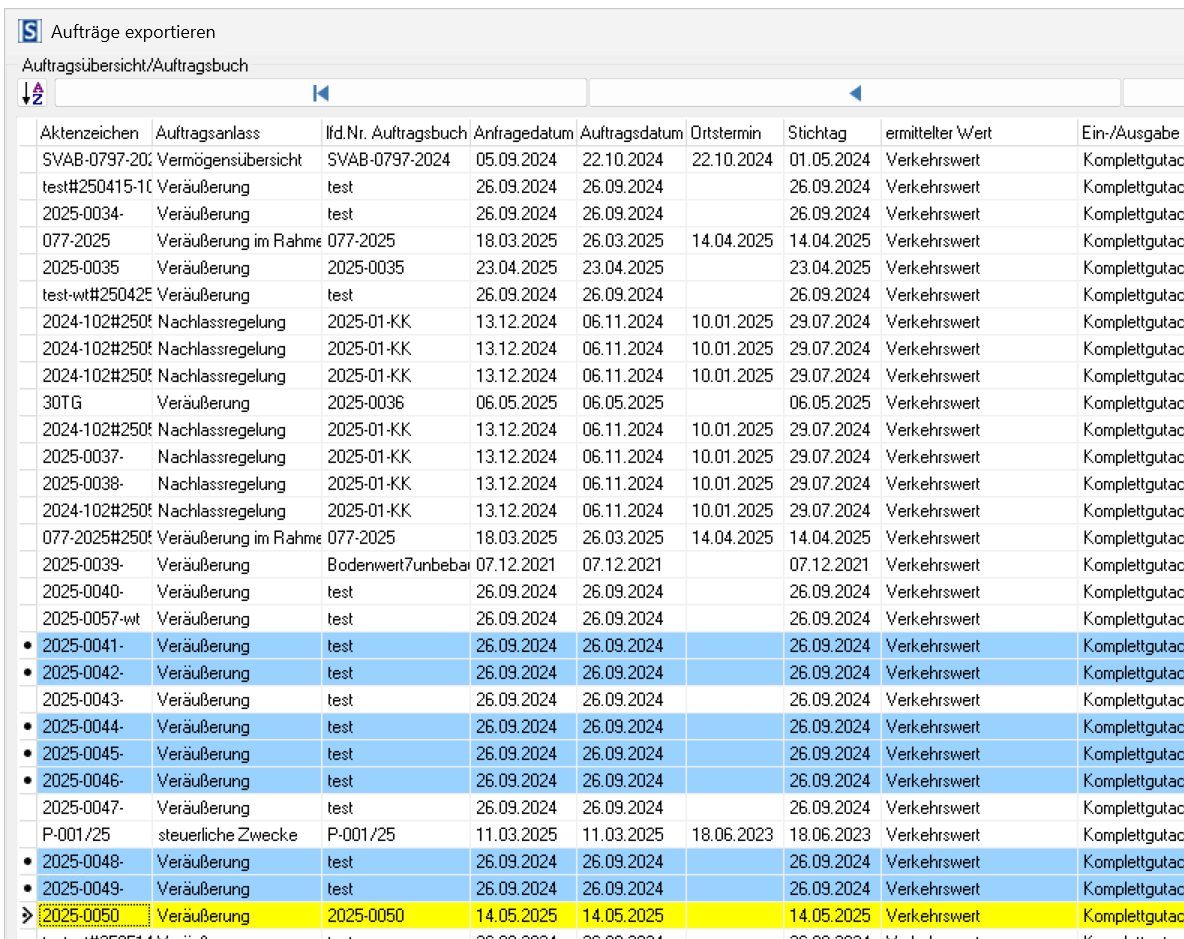Select the lfd.Nr. cell SVAB-0797-2024
The height and width of the screenshot is (939, 1184).
pos(396,160)
